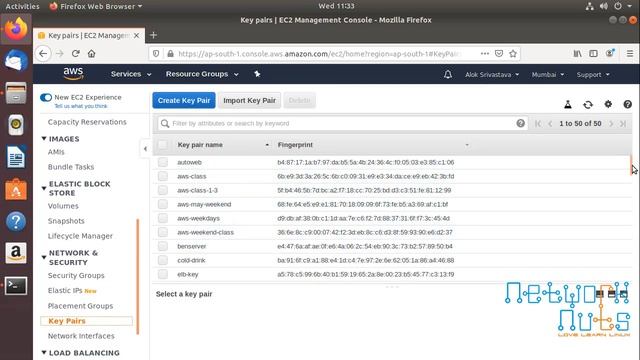Screen dimensions: 640x360
Task: Toggle the Firefox sidebar icon
Action: [593, 53]
